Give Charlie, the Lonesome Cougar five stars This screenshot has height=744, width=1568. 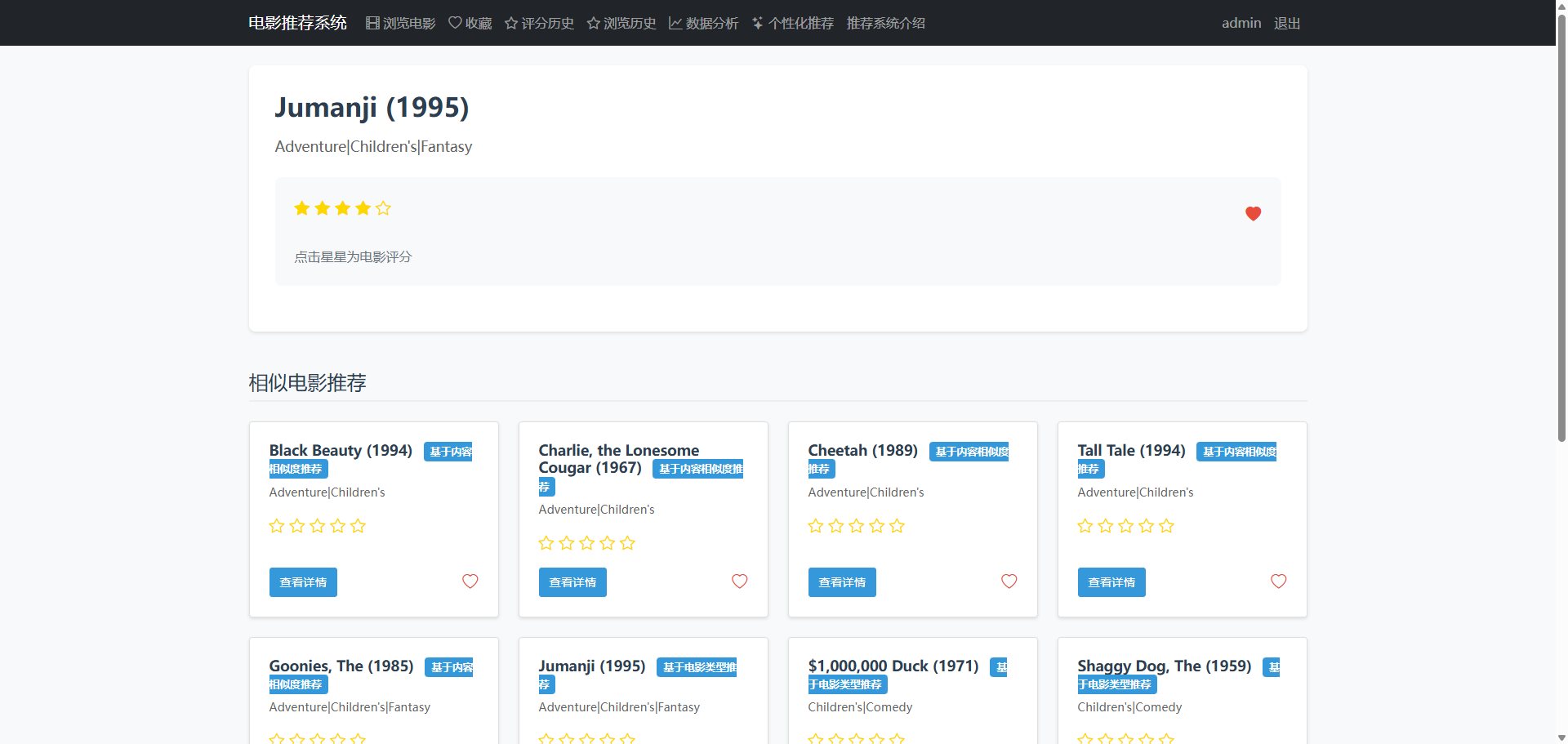pos(628,543)
